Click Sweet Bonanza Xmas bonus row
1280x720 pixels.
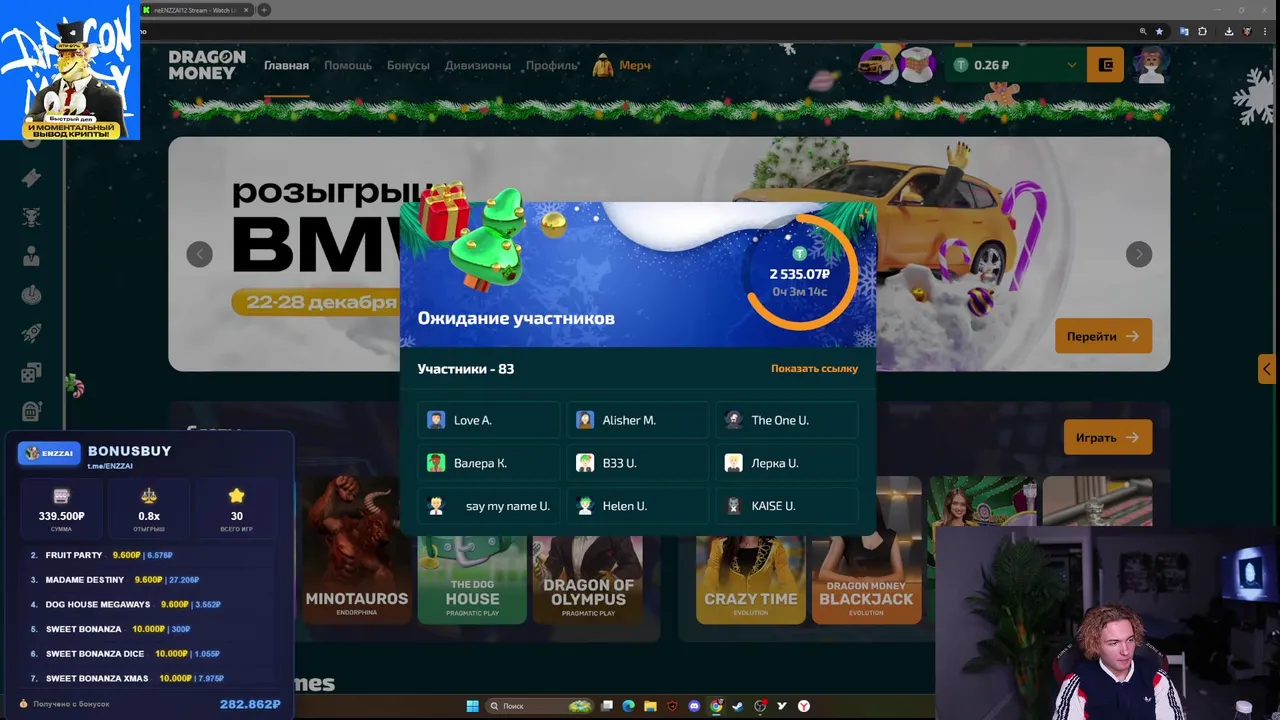click(x=150, y=678)
